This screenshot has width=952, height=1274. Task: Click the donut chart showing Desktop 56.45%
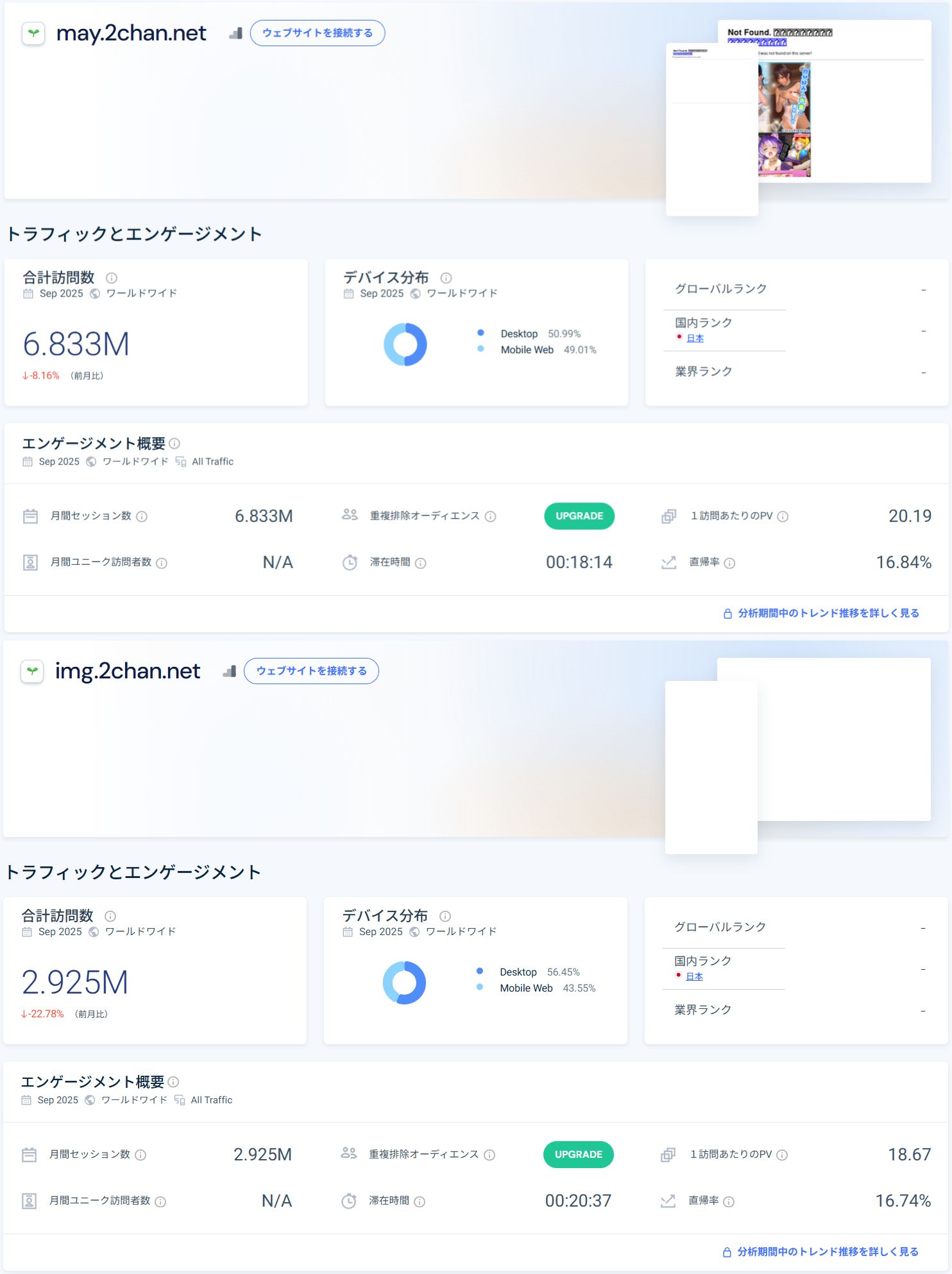click(x=404, y=983)
